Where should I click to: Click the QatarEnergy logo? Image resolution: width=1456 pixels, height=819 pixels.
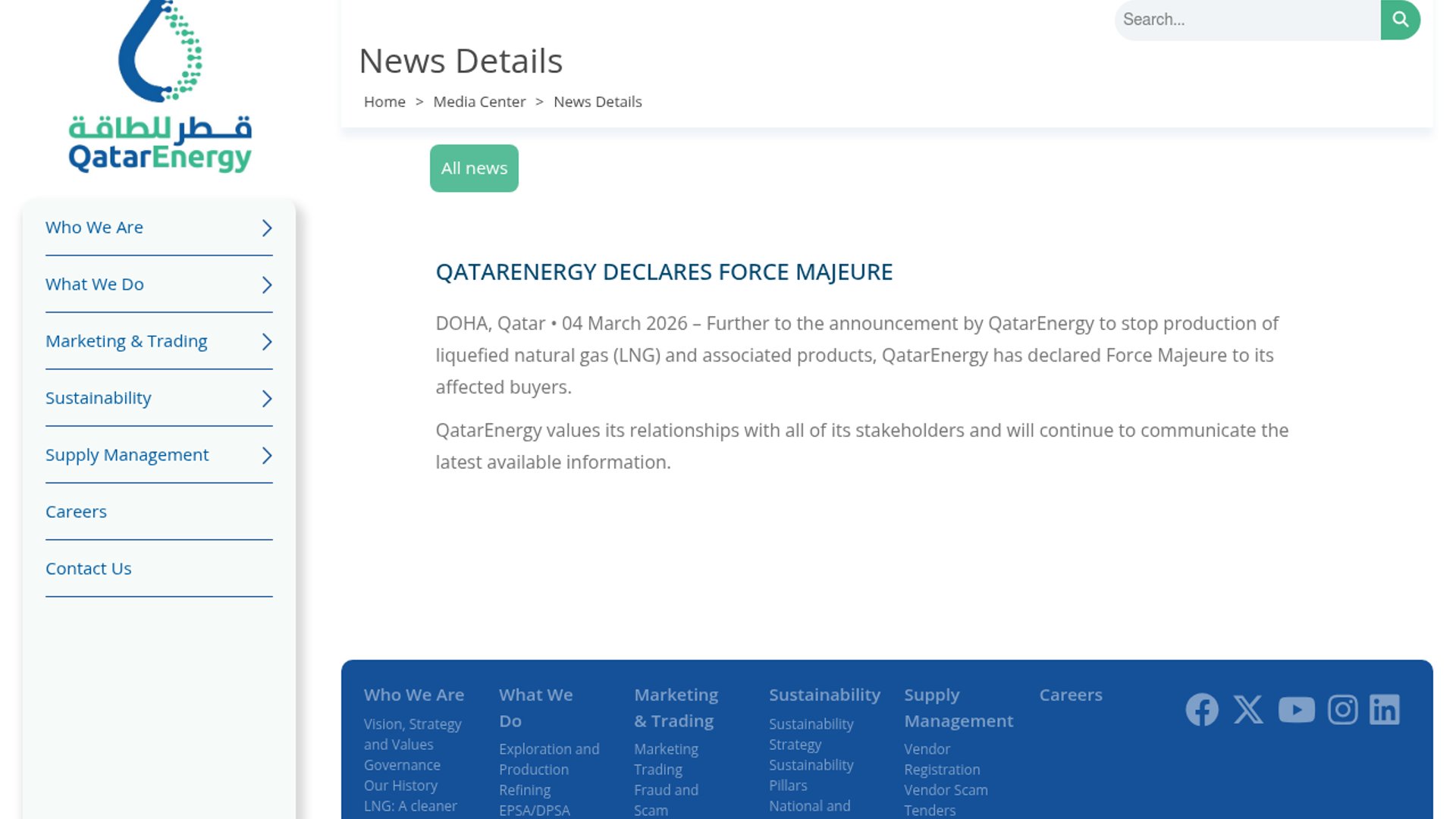(x=160, y=87)
